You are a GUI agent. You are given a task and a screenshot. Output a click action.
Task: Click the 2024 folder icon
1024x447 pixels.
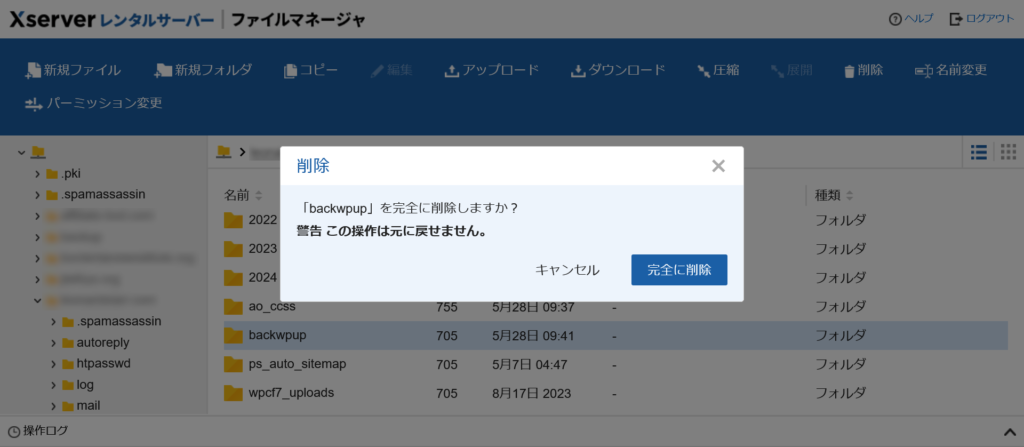click(233, 278)
